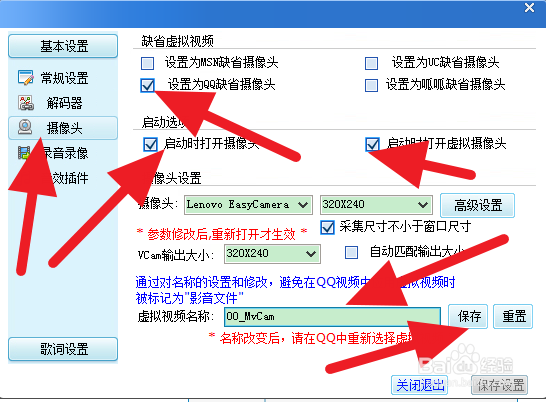Screen dimensions: 546x402
Task: Toggle 启动时打开虚拟摄像头 checkbox
Action: [x=372, y=144]
